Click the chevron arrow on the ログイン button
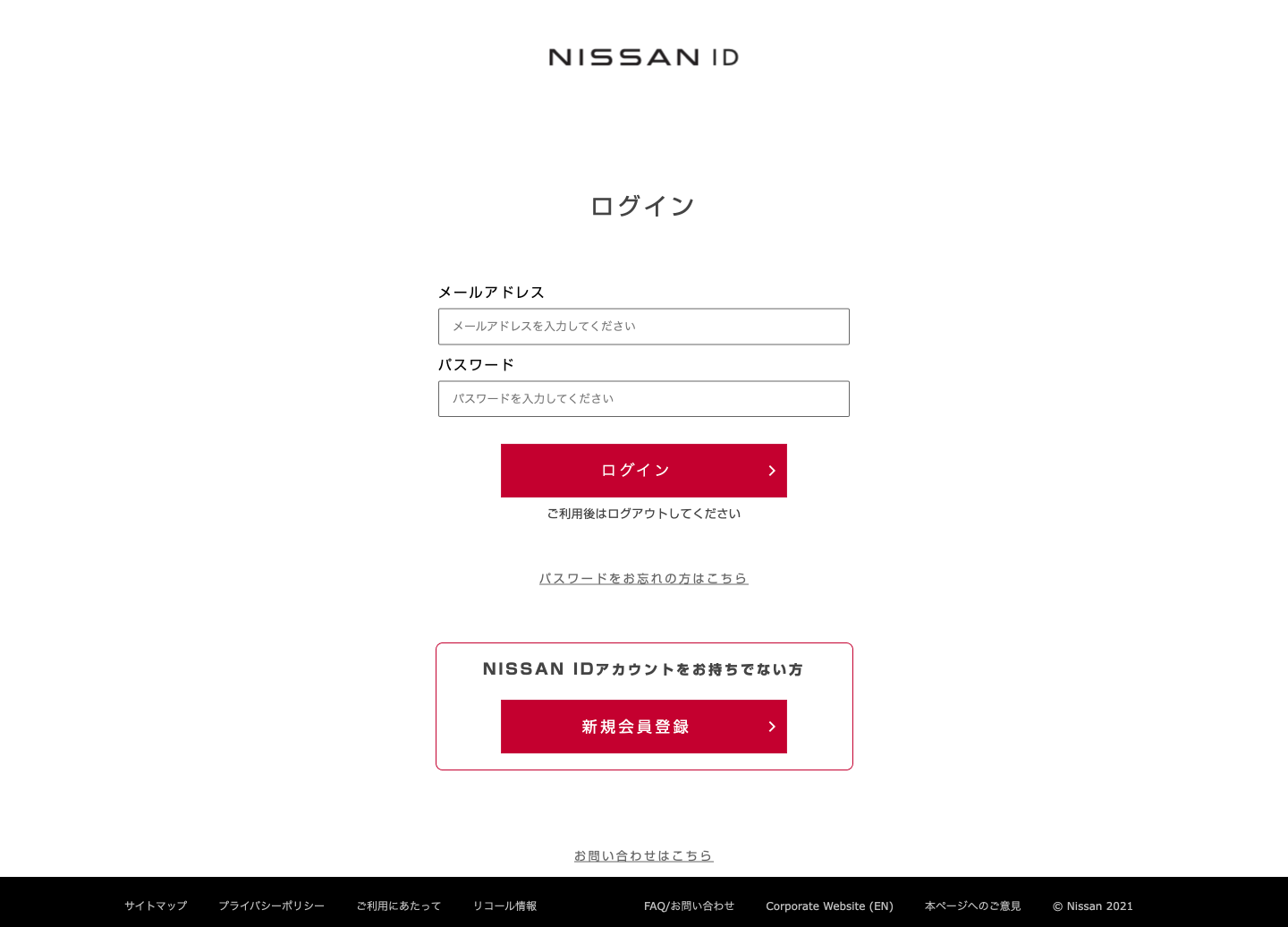 click(x=771, y=471)
